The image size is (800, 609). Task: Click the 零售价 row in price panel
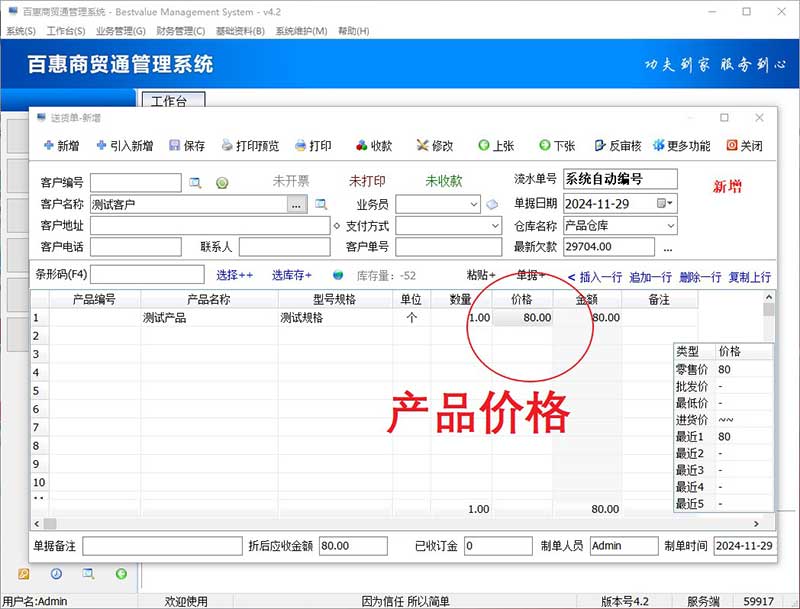pos(723,369)
